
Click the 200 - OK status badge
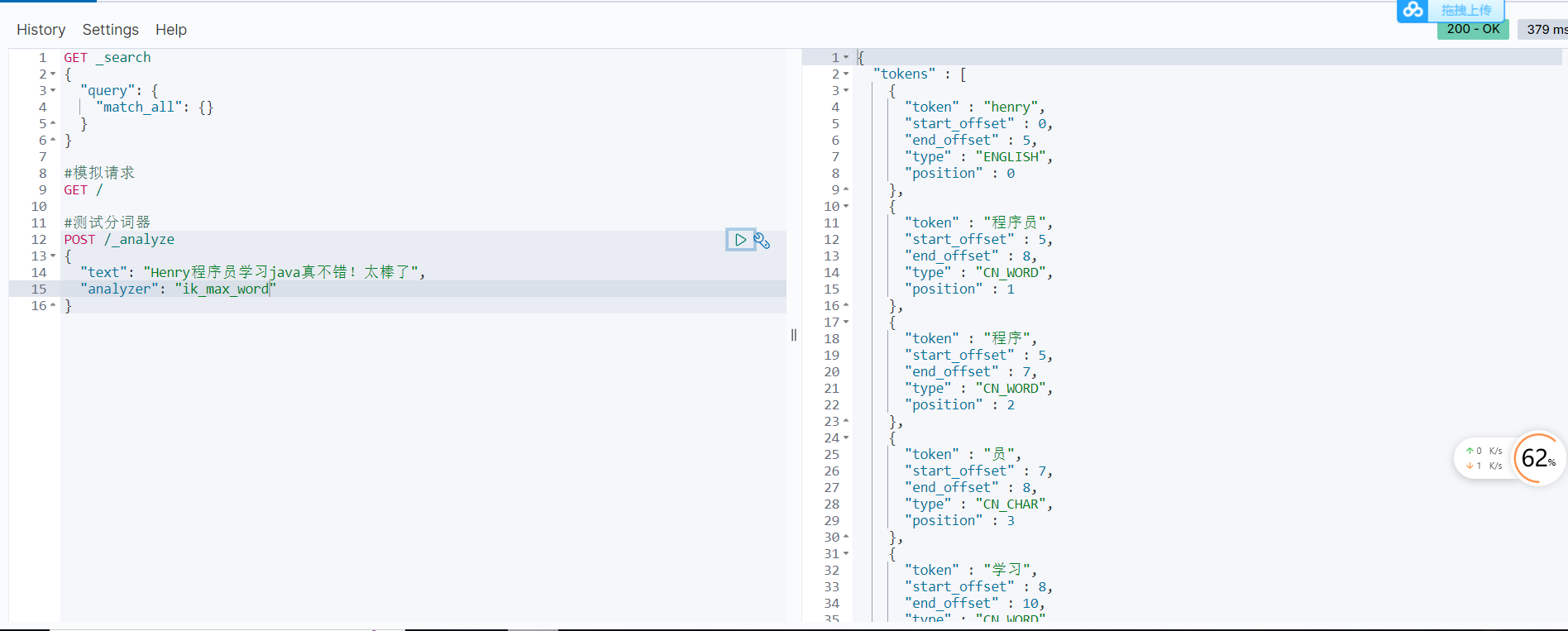[1473, 29]
